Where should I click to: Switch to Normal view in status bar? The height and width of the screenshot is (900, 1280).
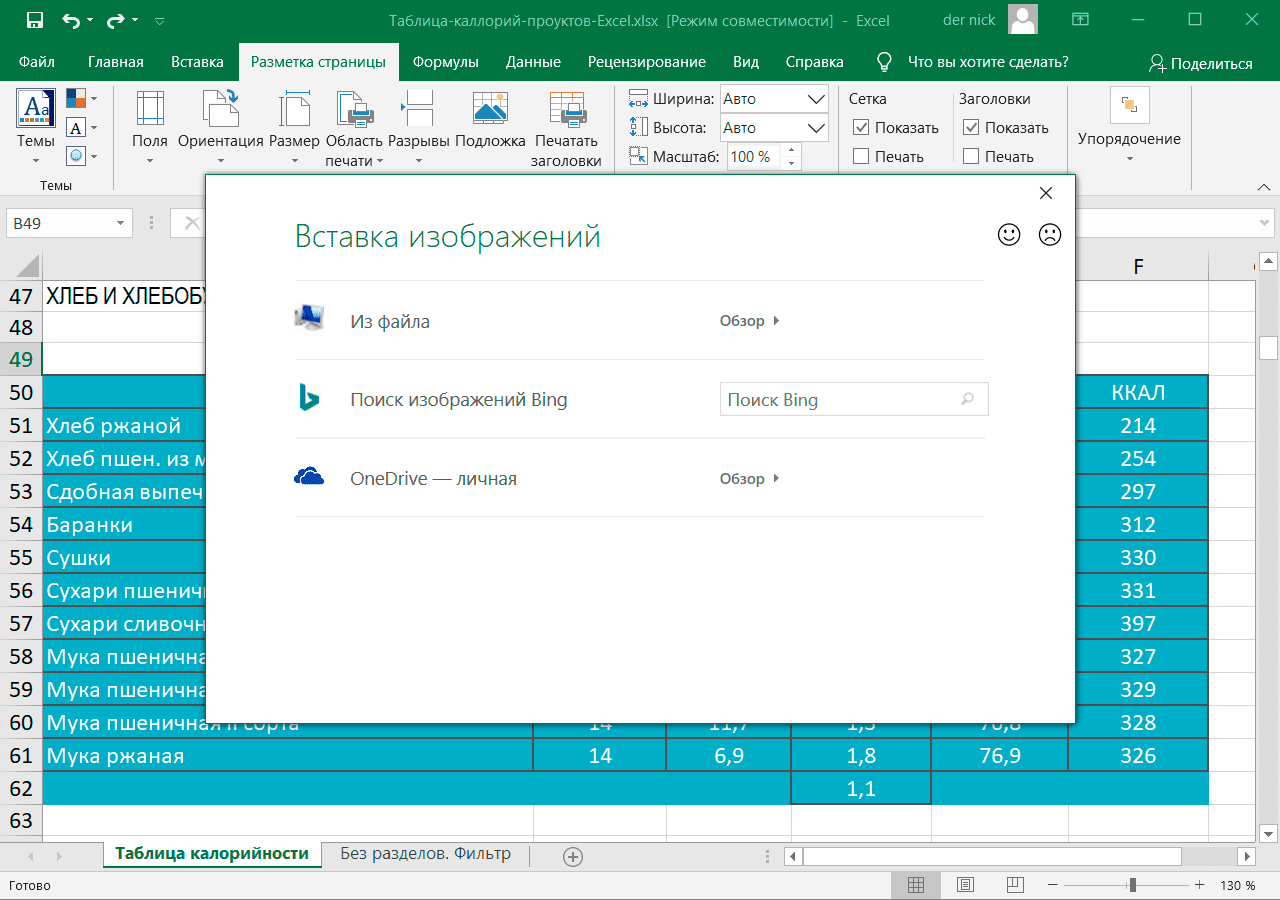916,885
